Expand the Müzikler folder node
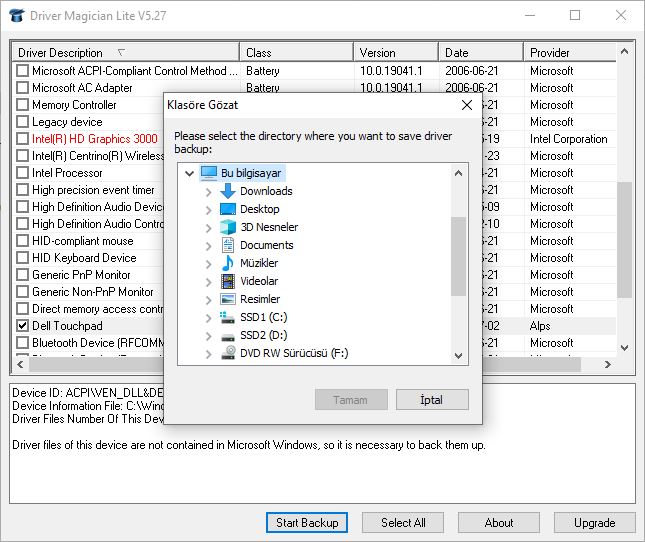The image size is (645, 542). [x=209, y=264]
